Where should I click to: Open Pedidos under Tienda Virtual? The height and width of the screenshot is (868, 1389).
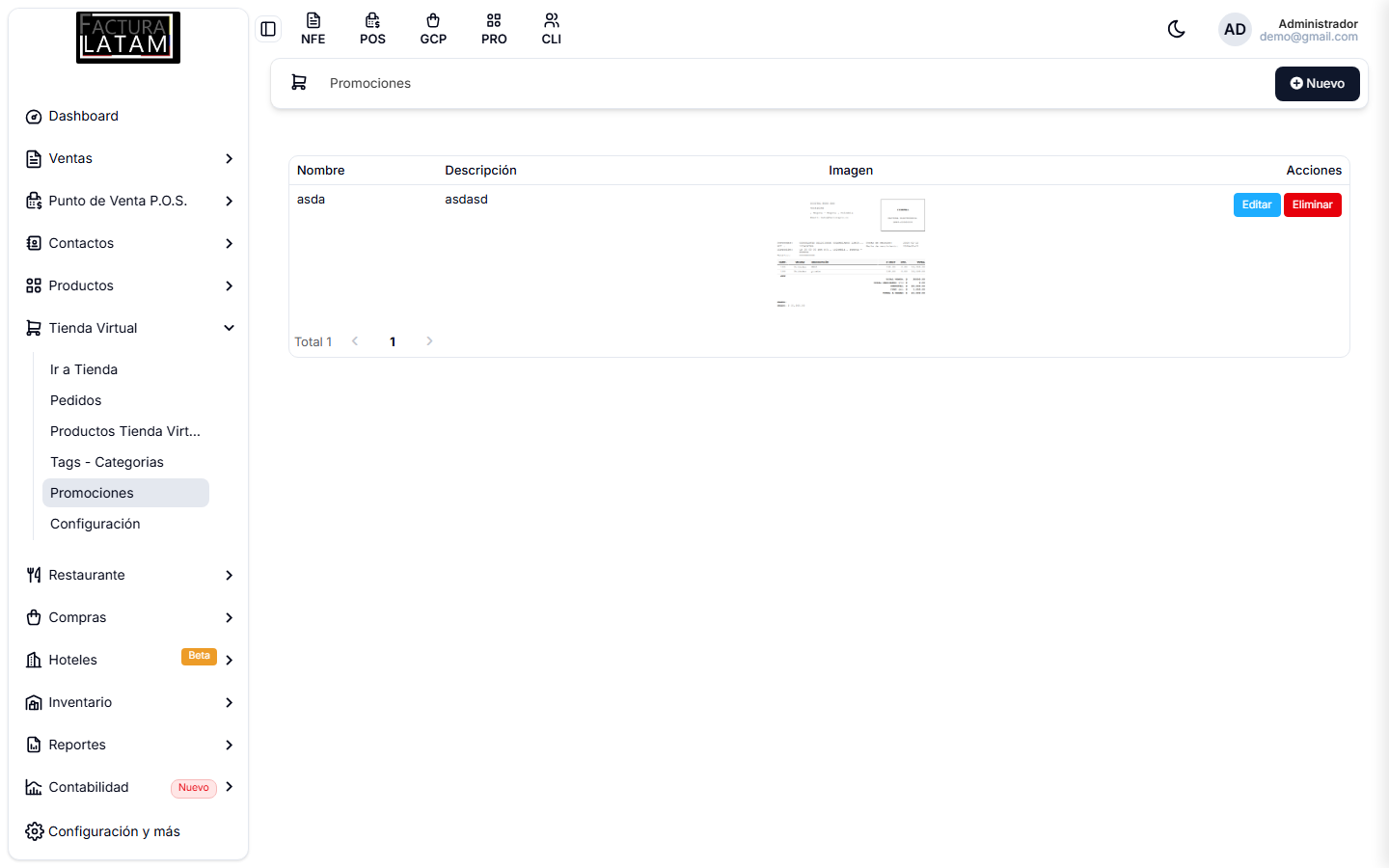click(x=76, y=400)
